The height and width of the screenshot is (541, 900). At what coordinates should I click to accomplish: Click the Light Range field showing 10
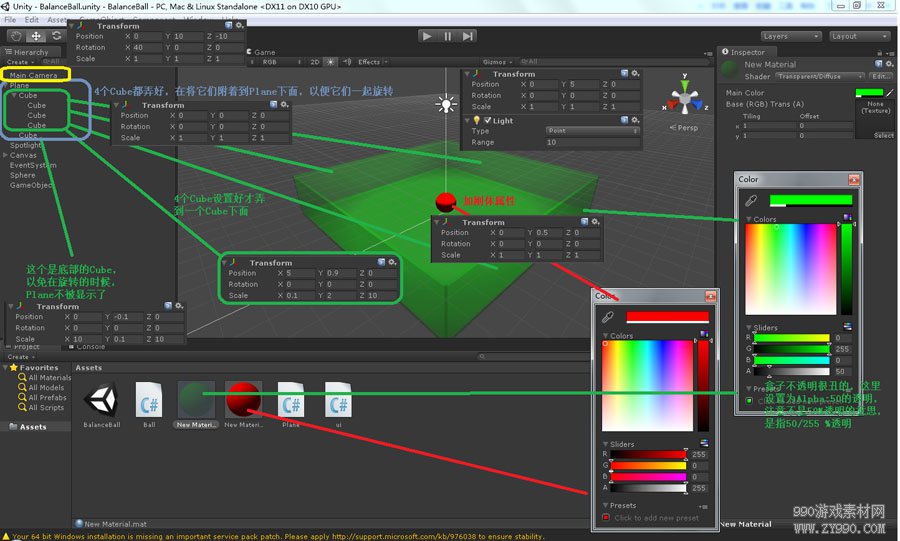pos(592,142)
